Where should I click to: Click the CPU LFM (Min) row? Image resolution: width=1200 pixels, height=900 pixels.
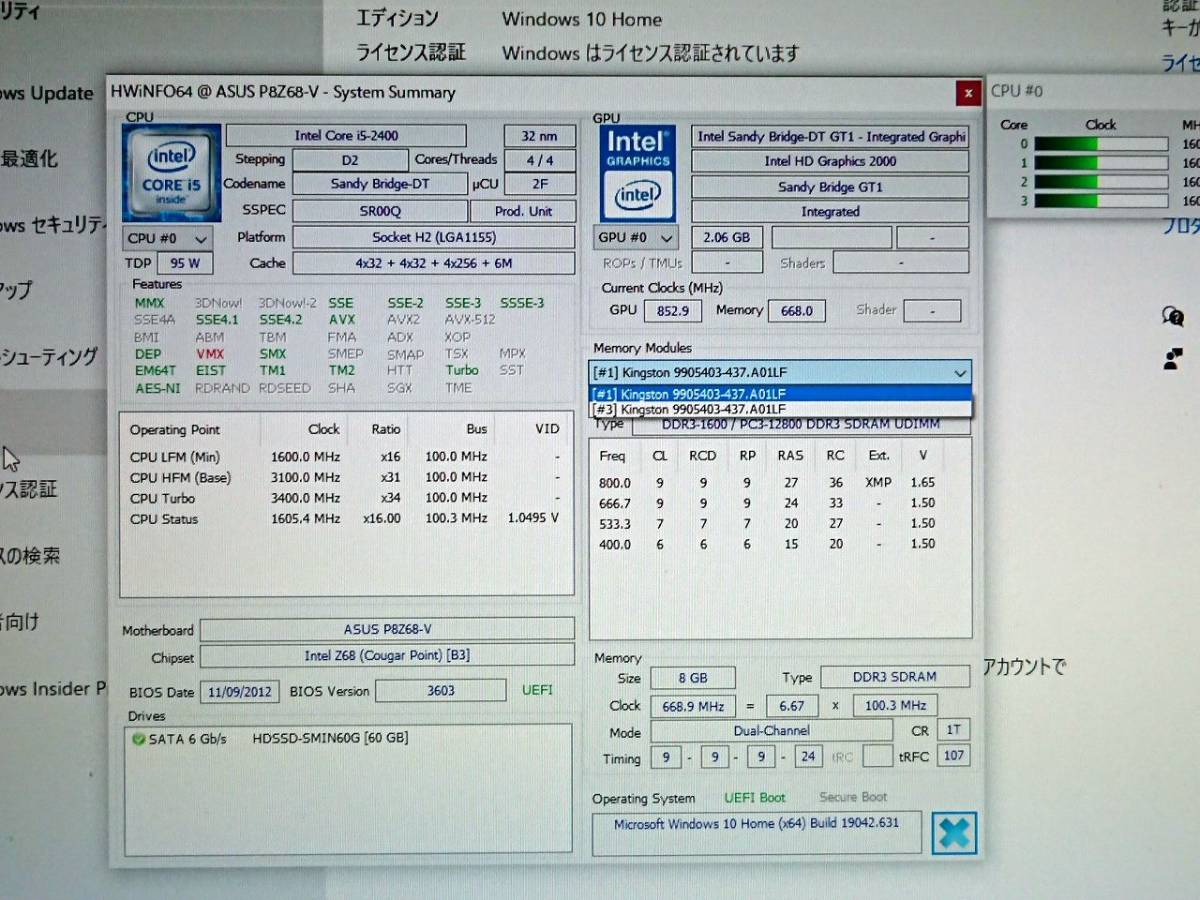(x=345, y=457)
